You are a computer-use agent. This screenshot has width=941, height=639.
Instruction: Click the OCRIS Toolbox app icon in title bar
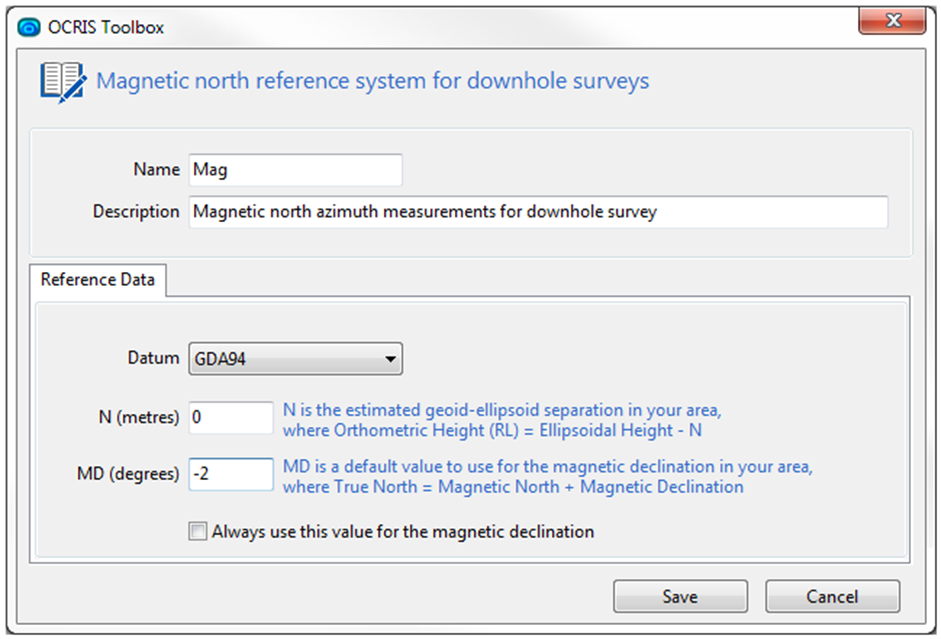click(29, 28)
